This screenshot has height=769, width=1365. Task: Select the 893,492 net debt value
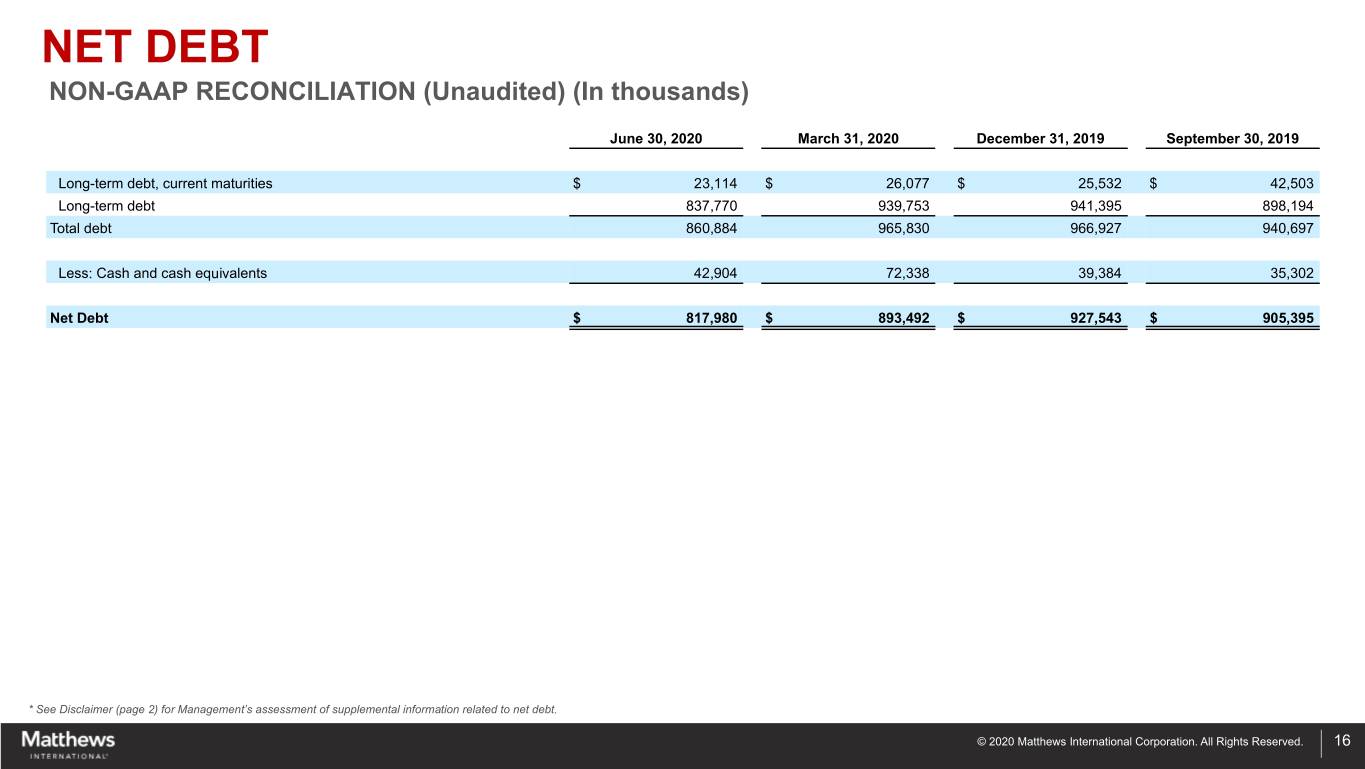pyautogui.click(x=899, y=318)
